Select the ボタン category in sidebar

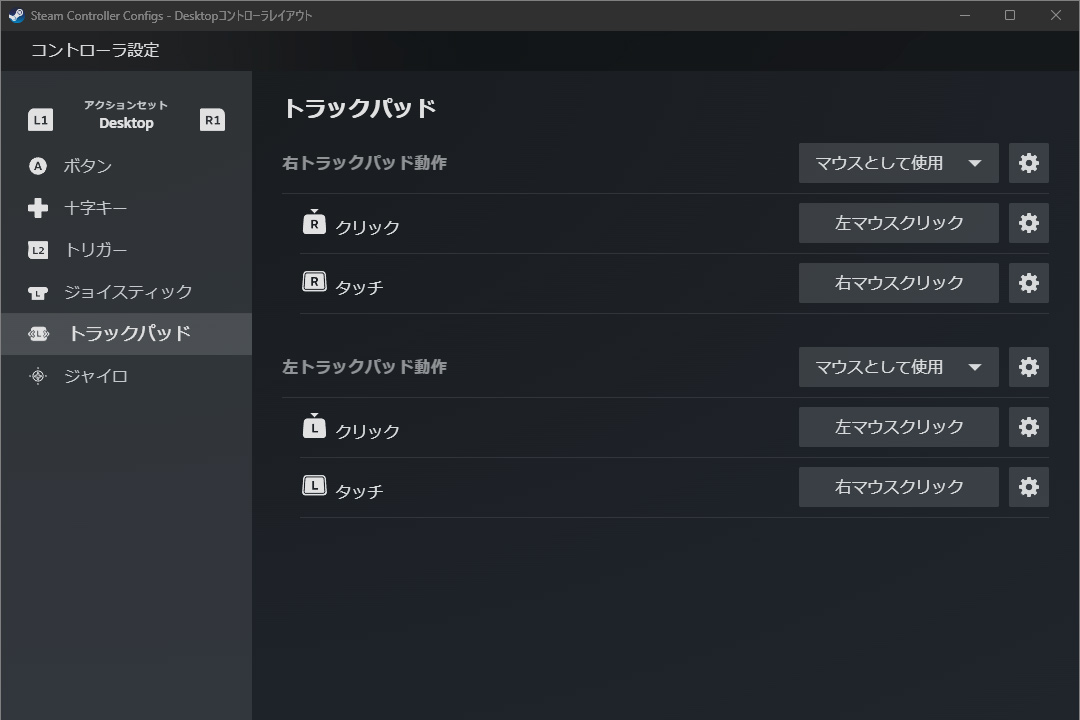pos(87,166)
